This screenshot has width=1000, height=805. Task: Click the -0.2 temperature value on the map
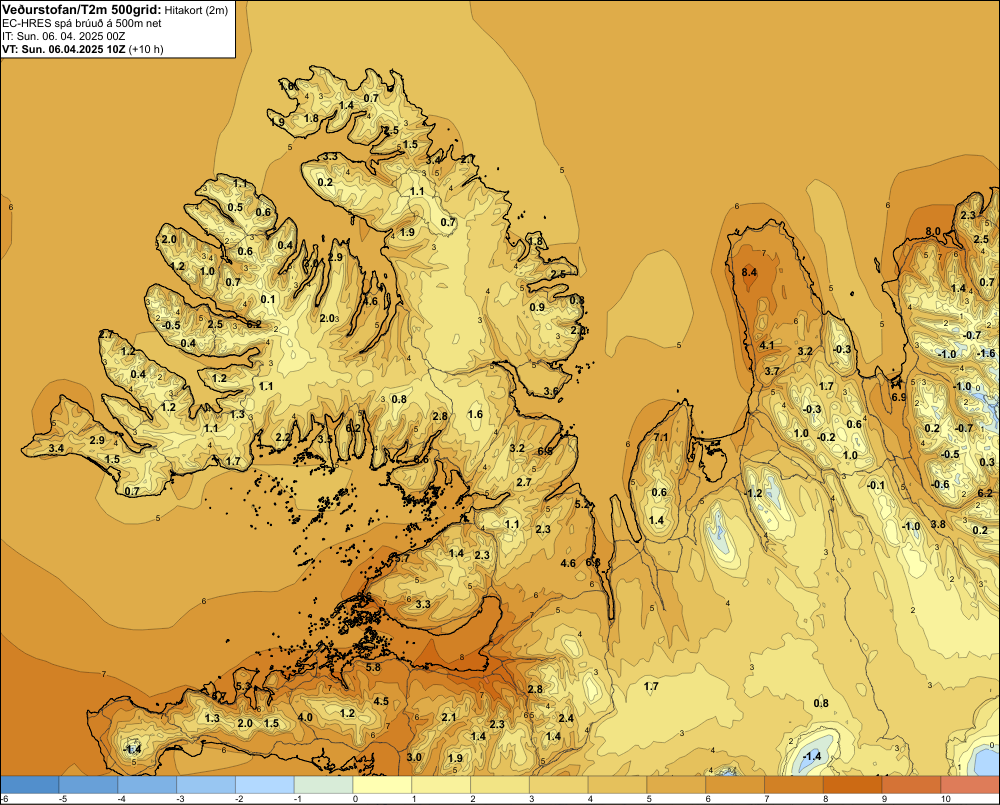[826, 437]
